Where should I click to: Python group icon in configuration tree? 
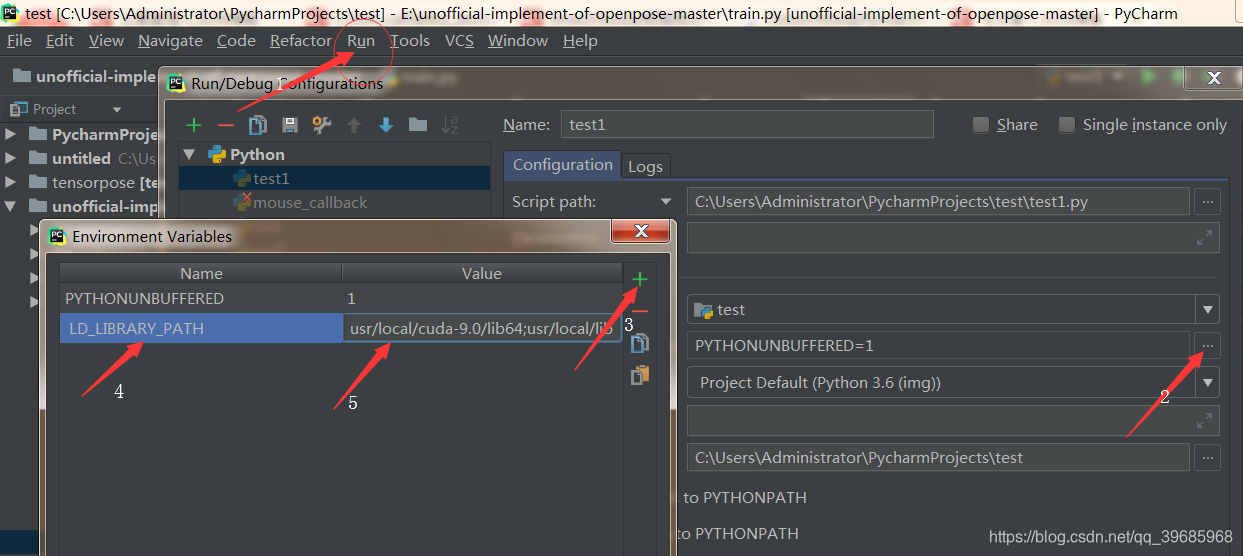point(216,154)
